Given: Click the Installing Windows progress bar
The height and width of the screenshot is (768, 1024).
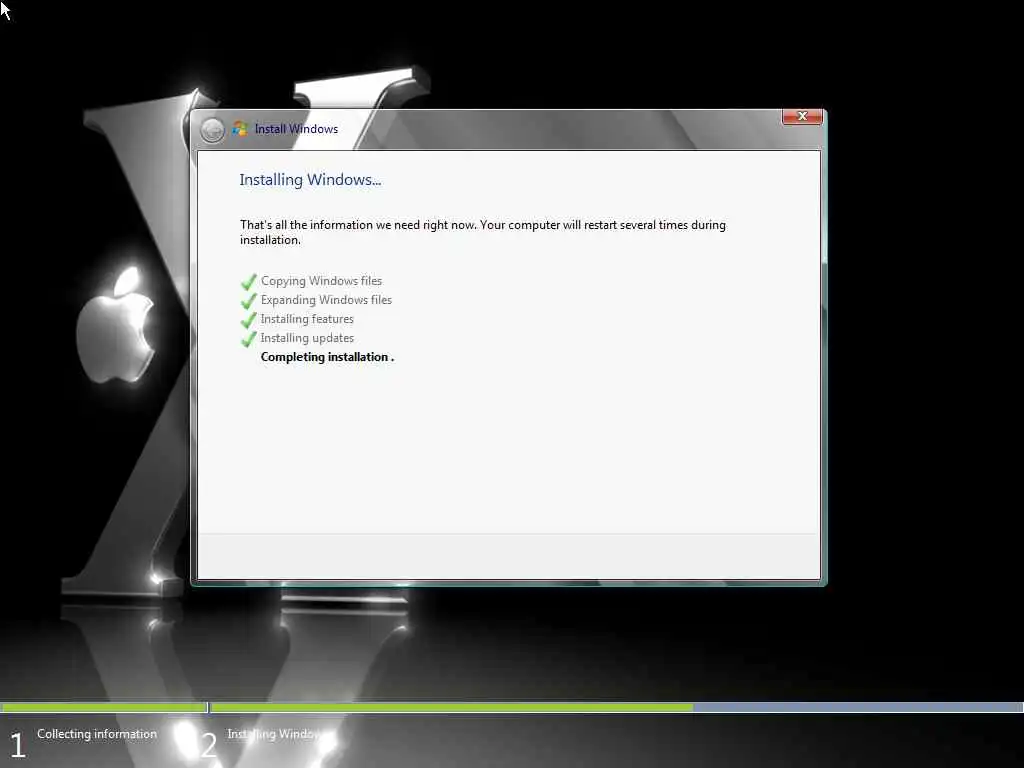Looking at the screenshot, I should 616,707.
